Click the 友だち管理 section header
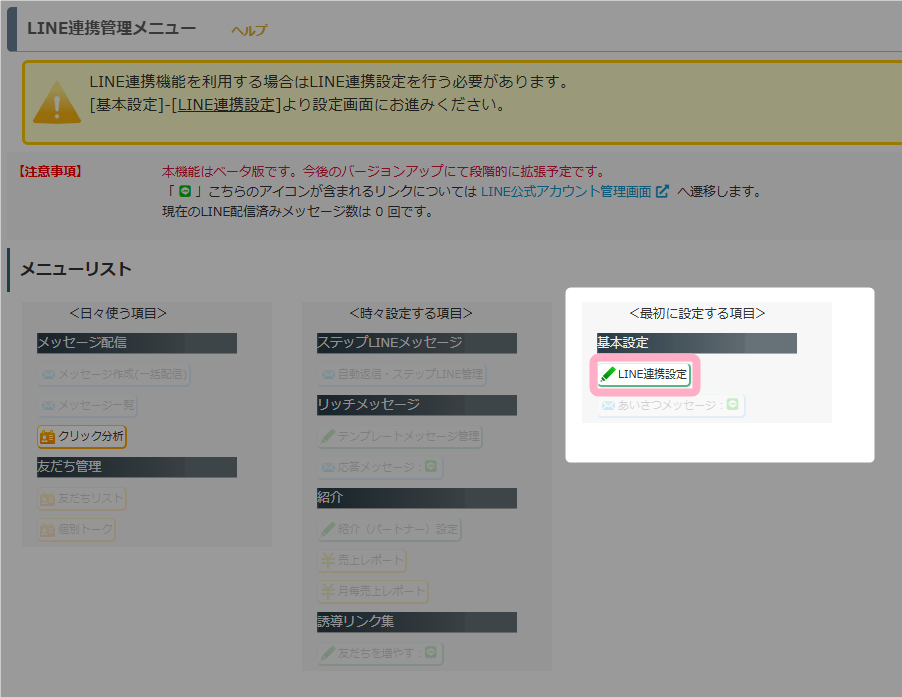The image size is (902, 697). tap(137, 468)
